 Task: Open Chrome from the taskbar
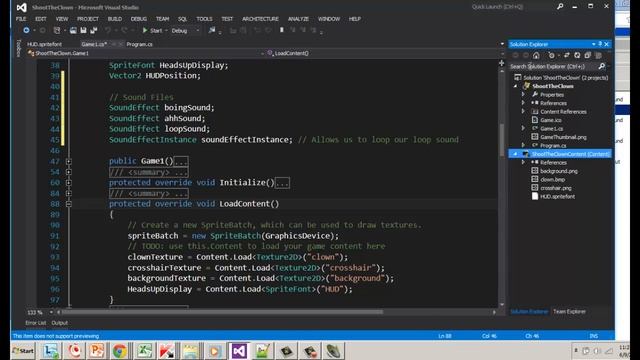click(x=120, y=351)
